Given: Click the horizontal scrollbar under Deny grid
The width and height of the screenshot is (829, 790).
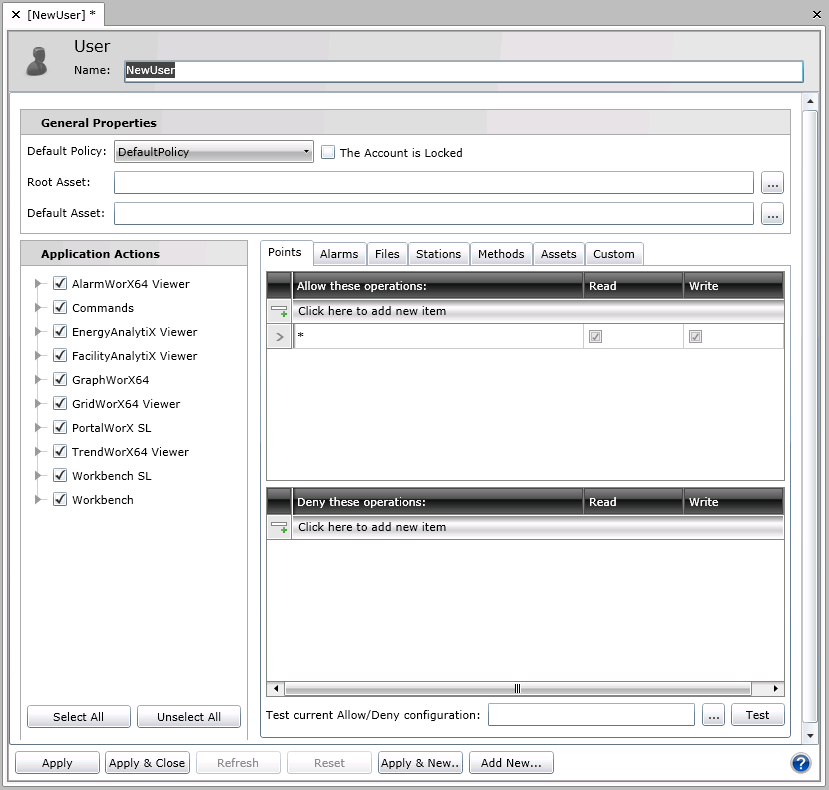Looking at the screenshot, I should point(517,689).
